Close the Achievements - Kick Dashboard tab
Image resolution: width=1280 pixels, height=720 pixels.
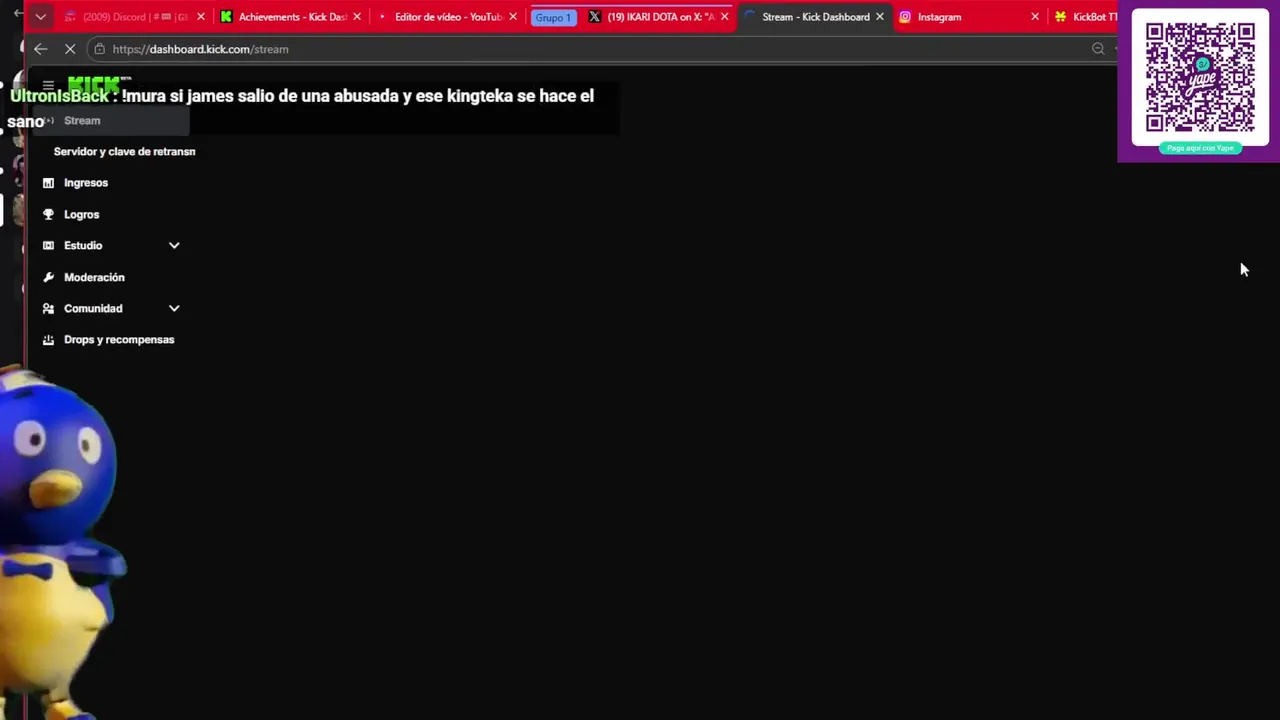tap(357, 17)
